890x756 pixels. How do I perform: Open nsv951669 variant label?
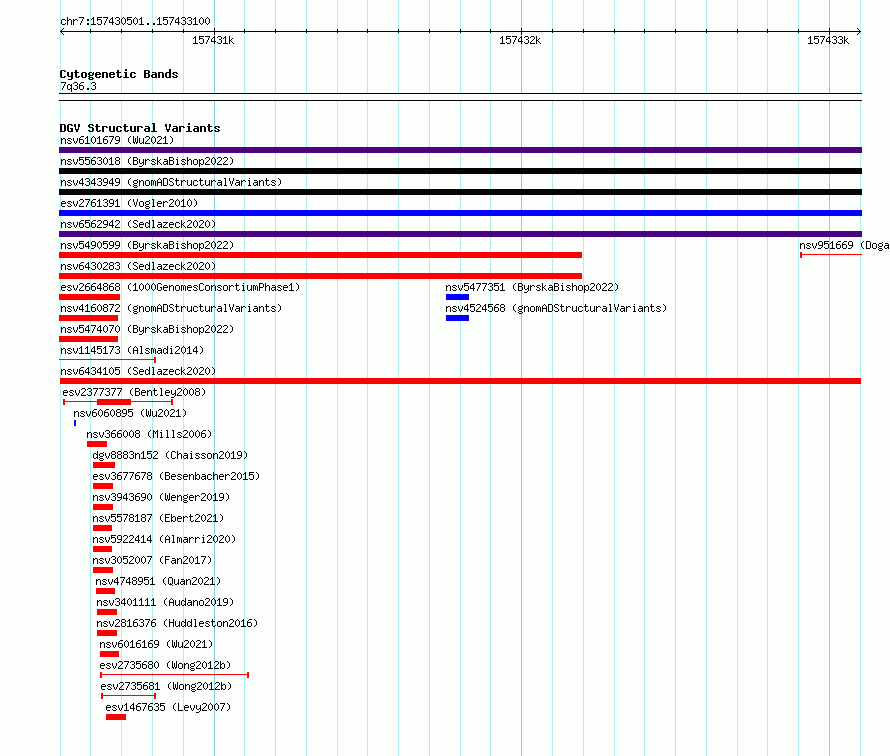click(844, 245)
